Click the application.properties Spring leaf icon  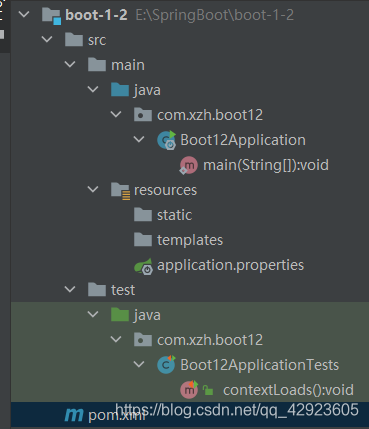(x=143, y=266)
